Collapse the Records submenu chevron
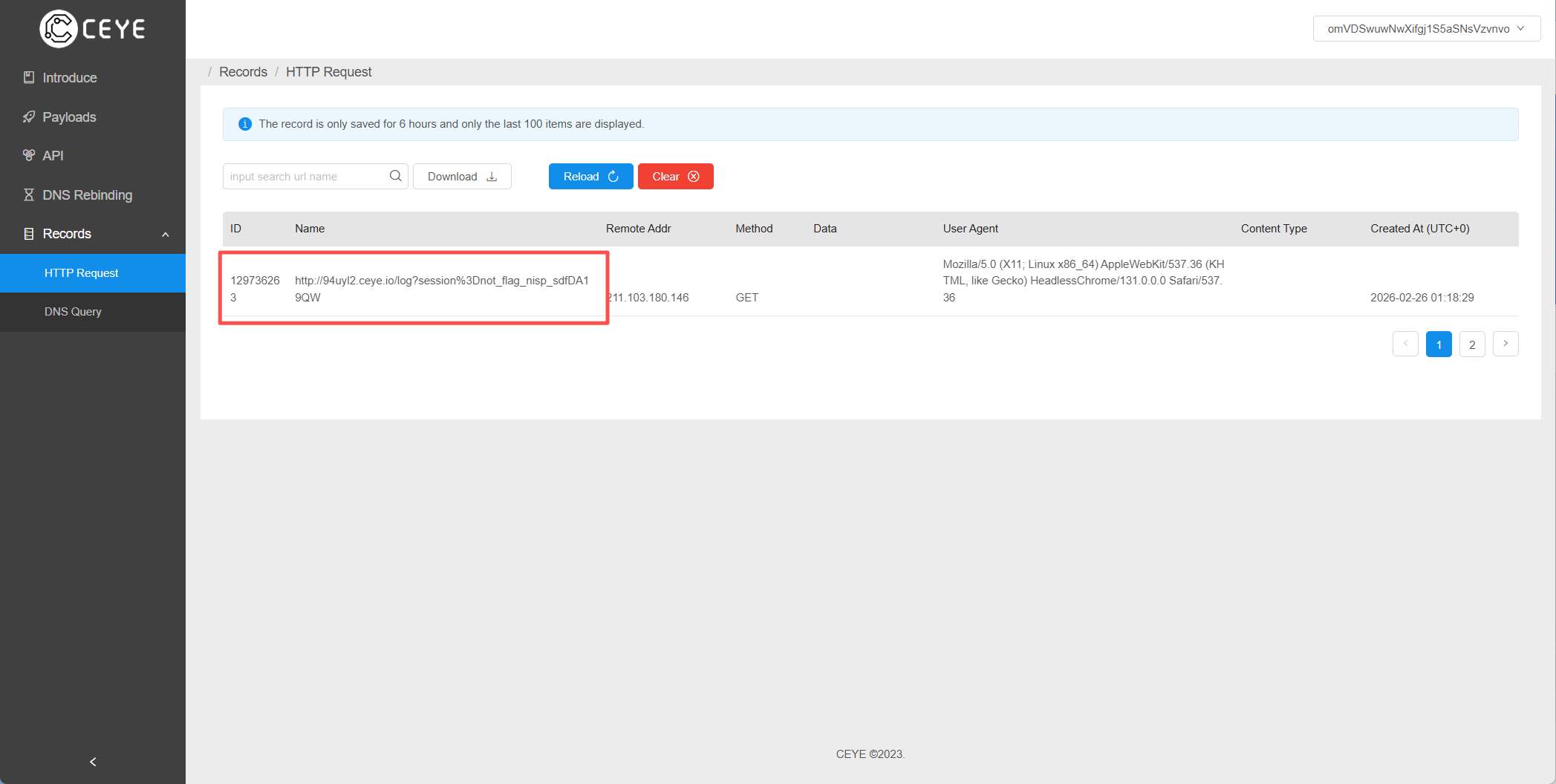Viewport: 1556px width, 784px height. tap(166, 235)
